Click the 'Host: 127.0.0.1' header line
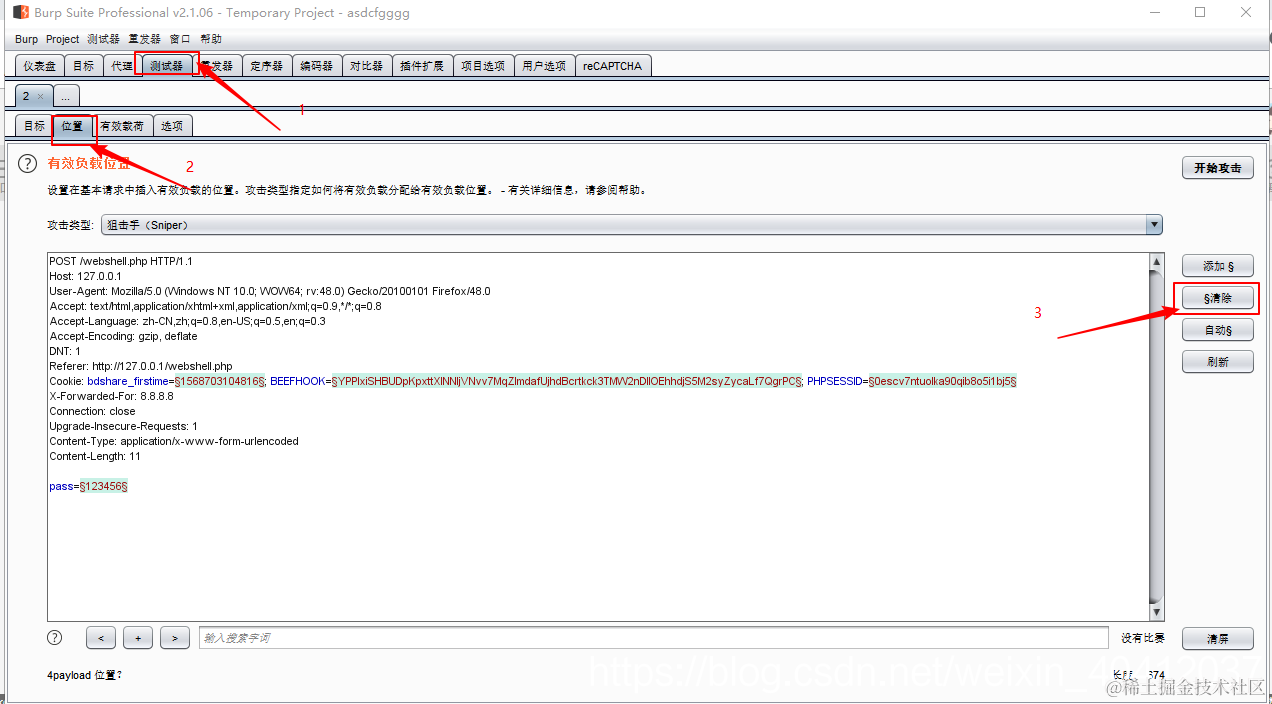This screenshot has height=704, width=1272. click(85, 276)
